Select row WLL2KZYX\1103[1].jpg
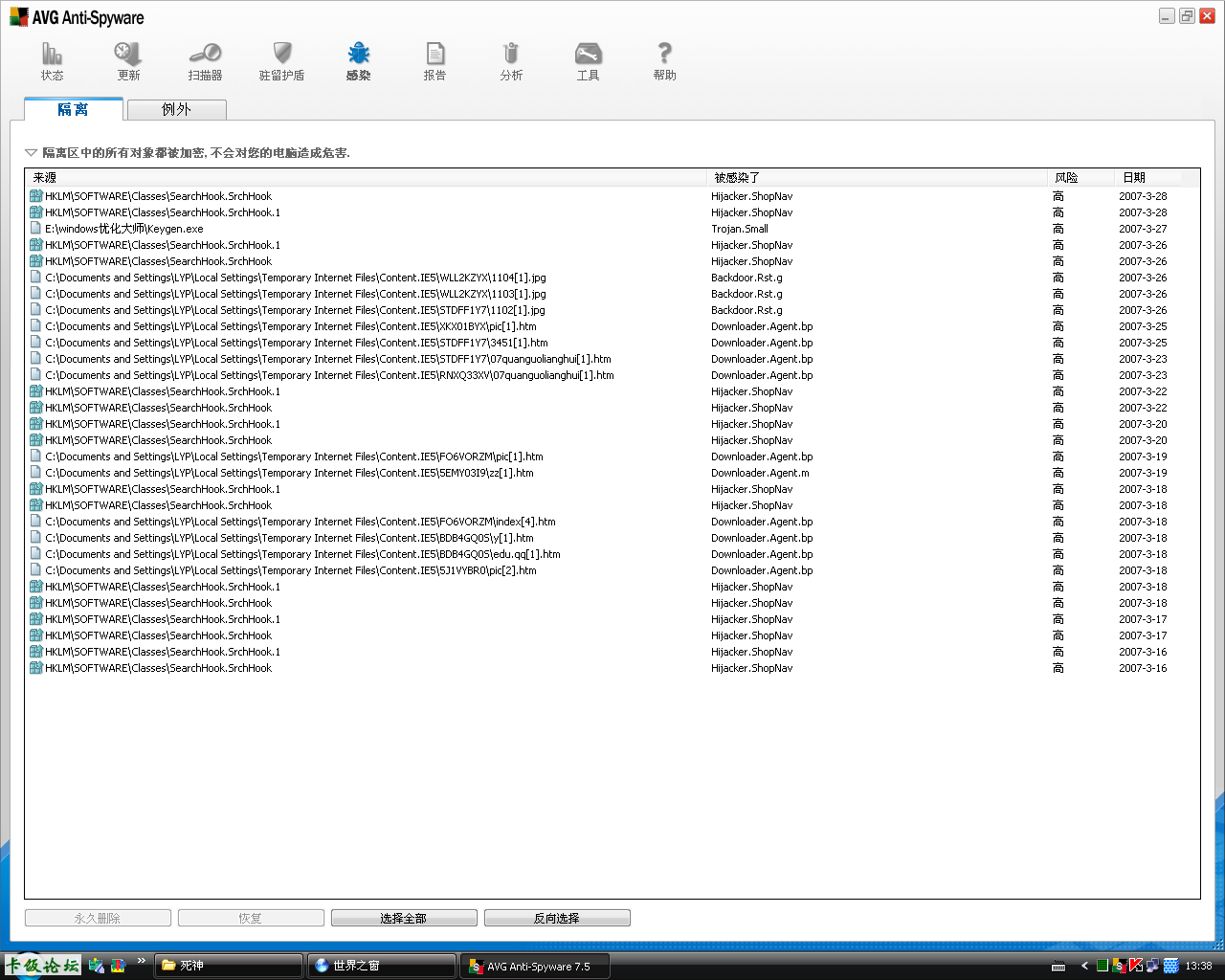 (x=612, y=294)
